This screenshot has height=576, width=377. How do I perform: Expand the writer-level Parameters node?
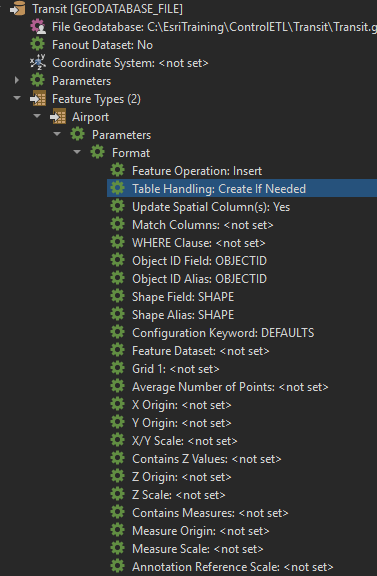[17, 80]
